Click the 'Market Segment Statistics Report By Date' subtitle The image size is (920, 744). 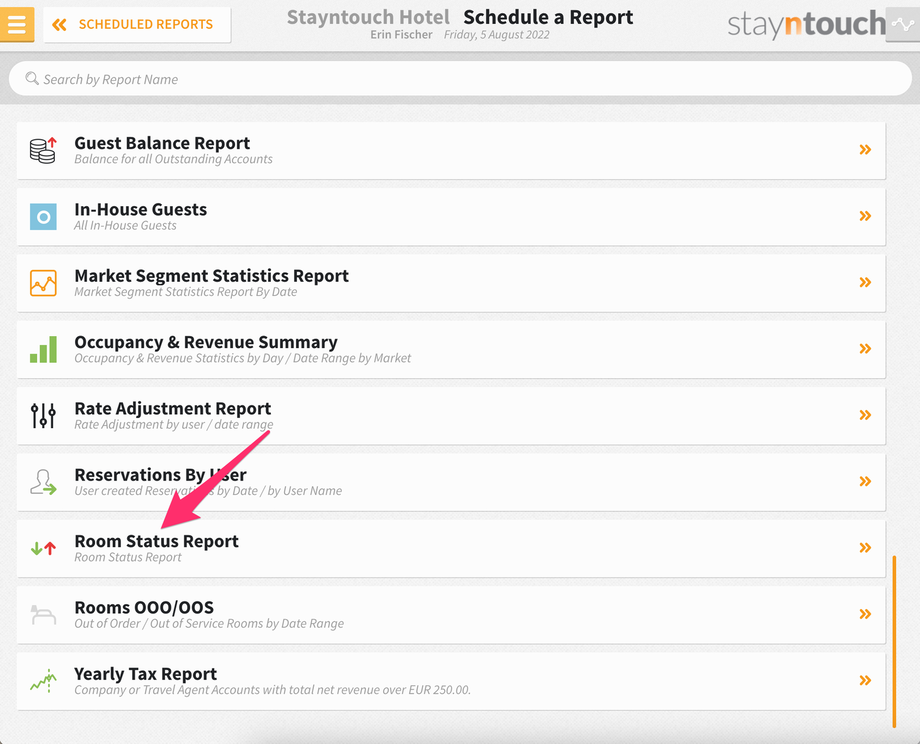coord(185,292)
